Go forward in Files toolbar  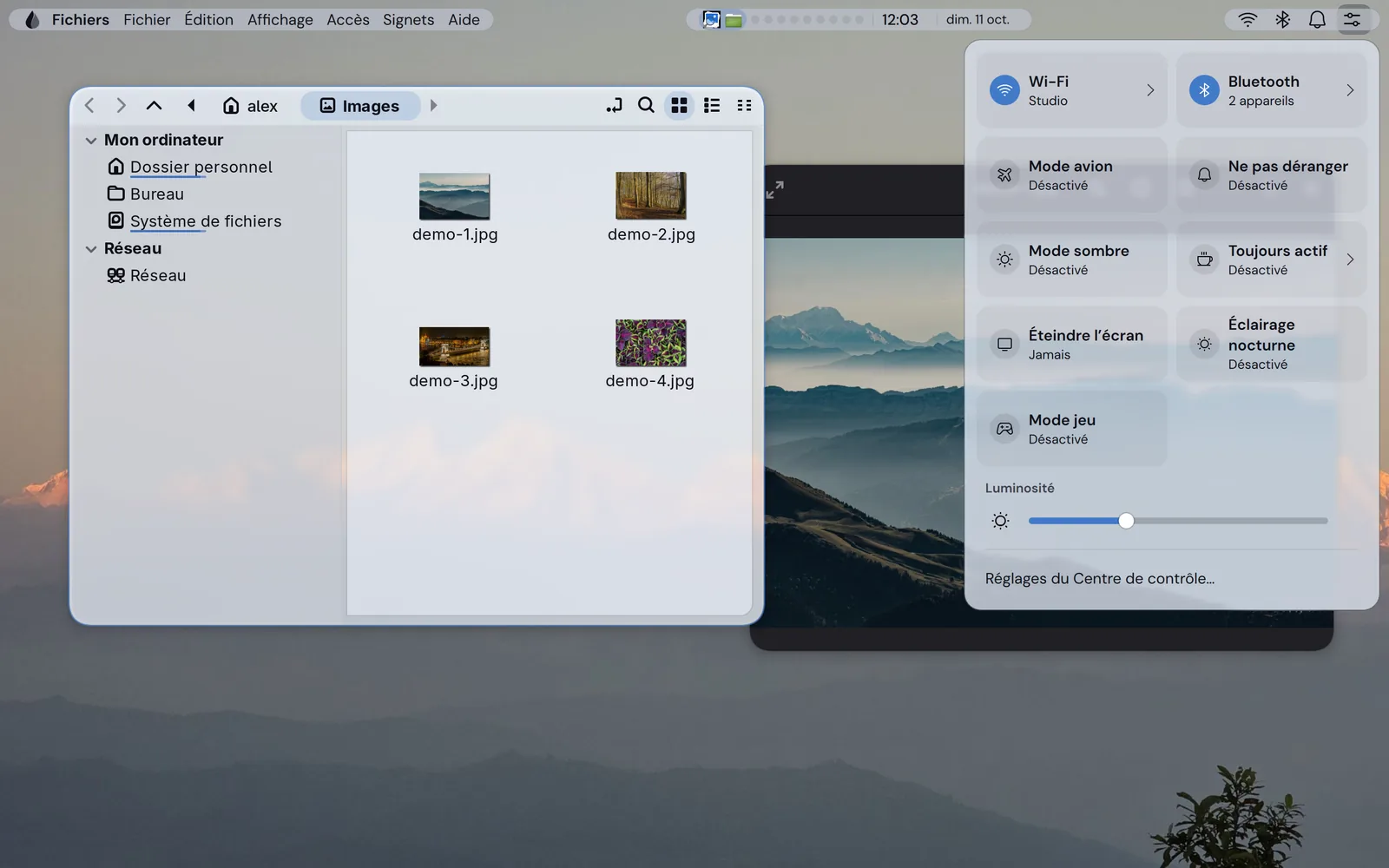pos(122,106)
